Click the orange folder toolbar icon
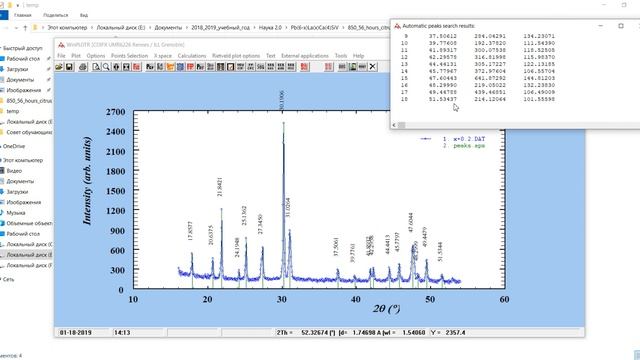The image size is (640, 360). [170, 67]
